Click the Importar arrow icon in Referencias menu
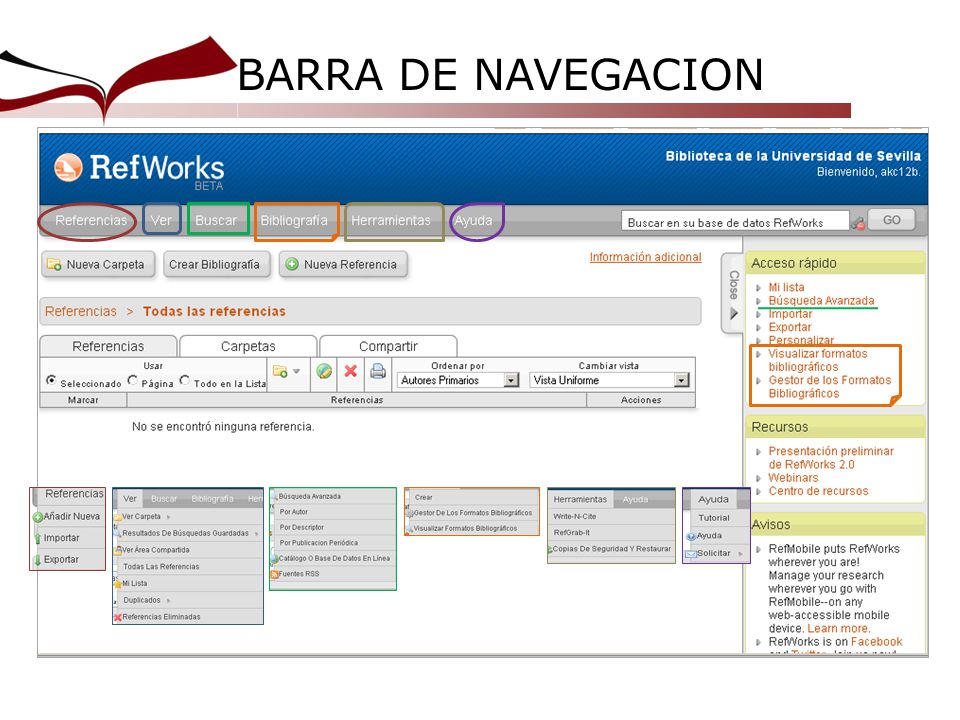The width and height of the screenshot is (960, 720). pyautogui.click(x=37, y=538)
